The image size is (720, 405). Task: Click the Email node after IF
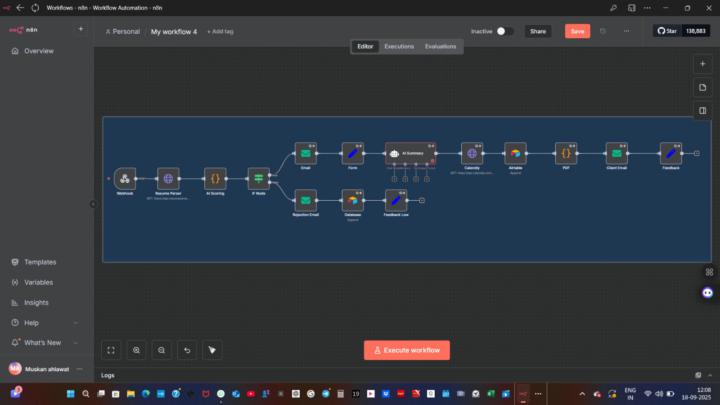click(x=305, y=153)
